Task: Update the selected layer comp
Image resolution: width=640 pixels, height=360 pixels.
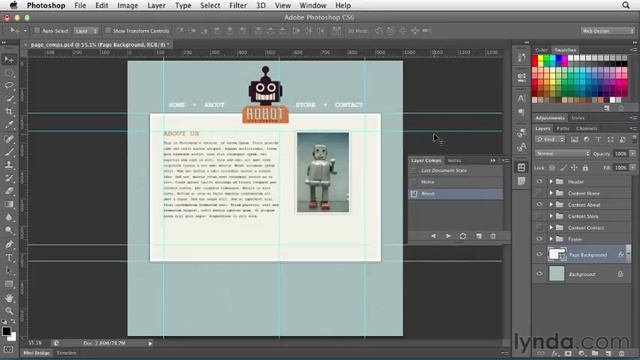Action: tap(463, 236)
